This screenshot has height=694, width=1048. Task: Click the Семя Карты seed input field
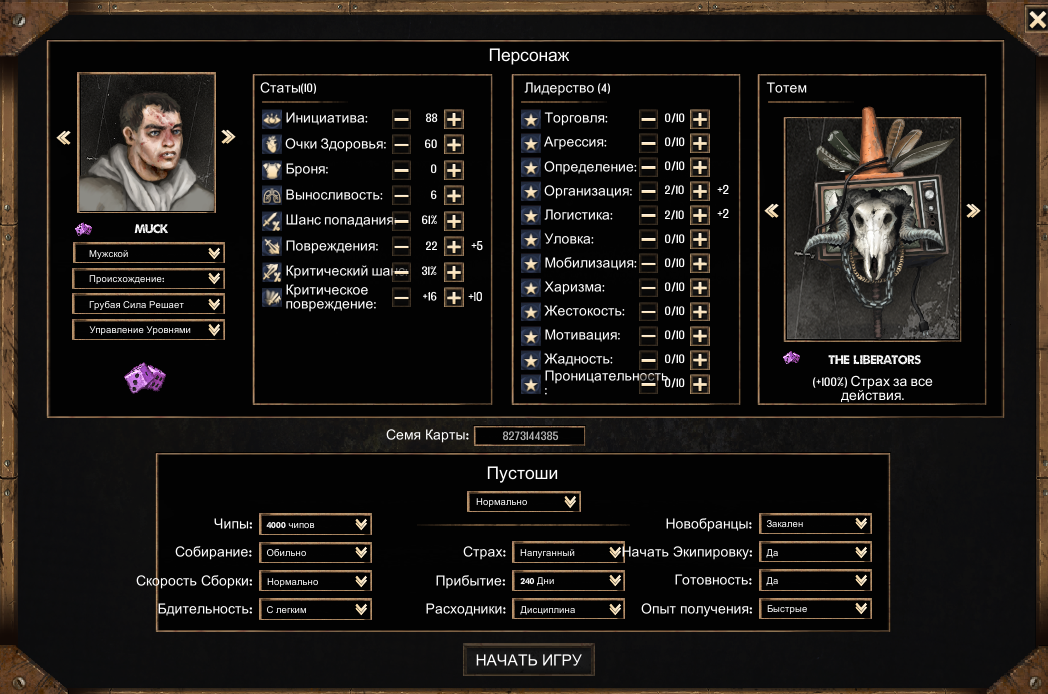tap(529, 436)
